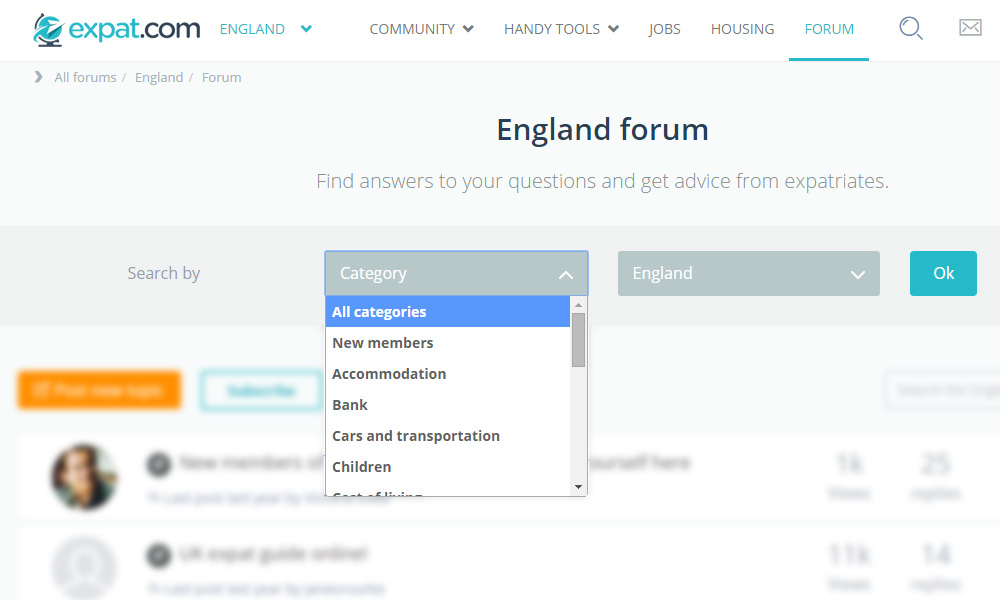1000x600 pixels.
Task: Expand the COMMUNITY menu
Action: 421,29
